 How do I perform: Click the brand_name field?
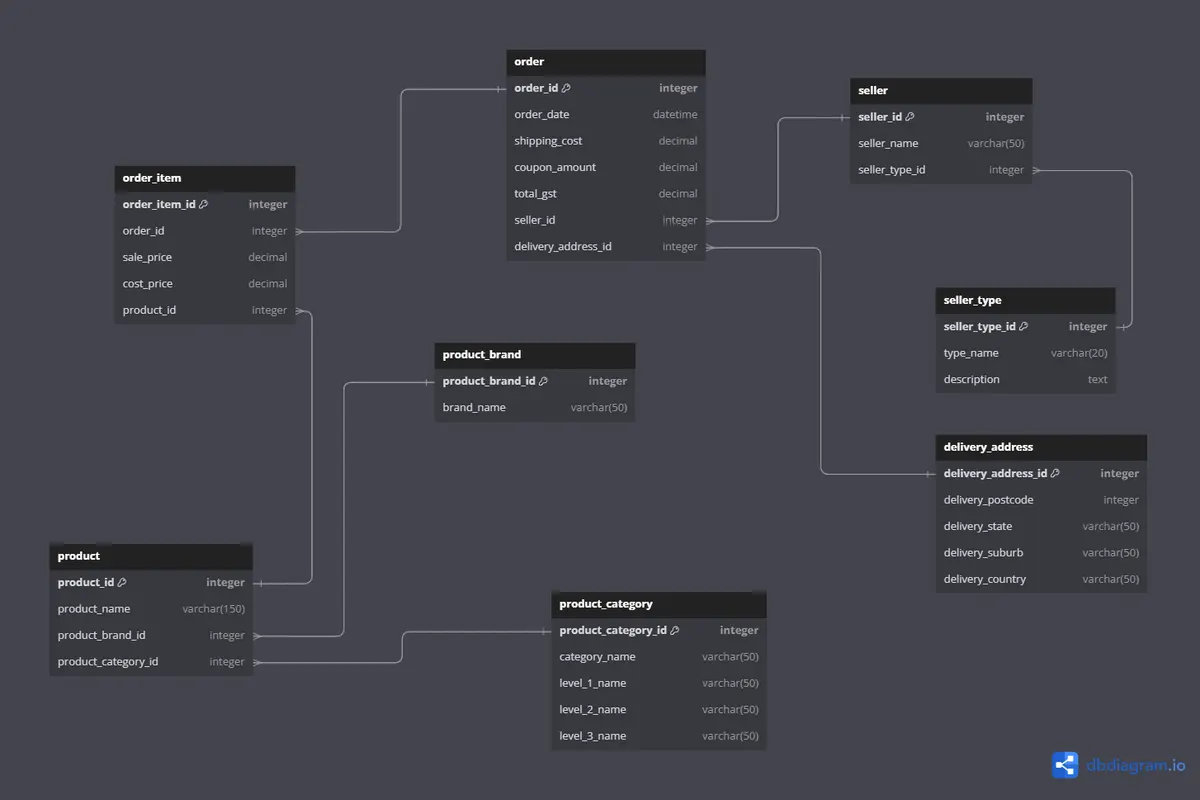tap(535, 408)
